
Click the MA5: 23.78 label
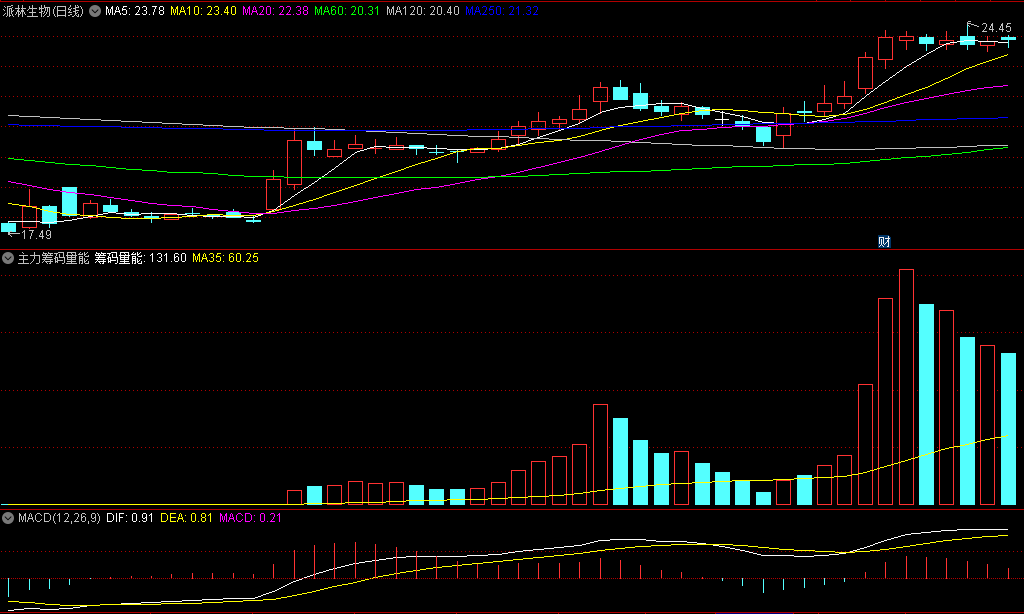click(135, 11)
